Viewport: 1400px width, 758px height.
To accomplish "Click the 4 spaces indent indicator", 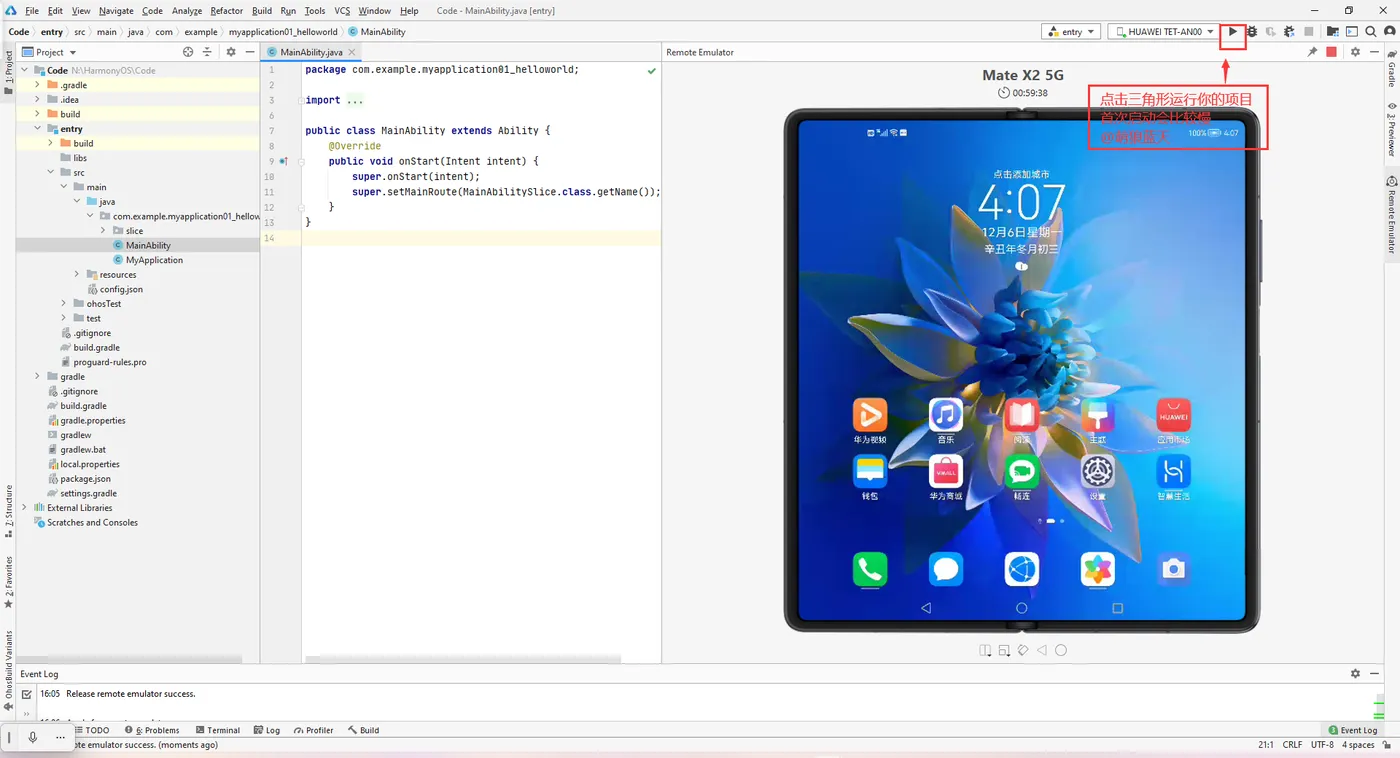I will point(1358,745).
